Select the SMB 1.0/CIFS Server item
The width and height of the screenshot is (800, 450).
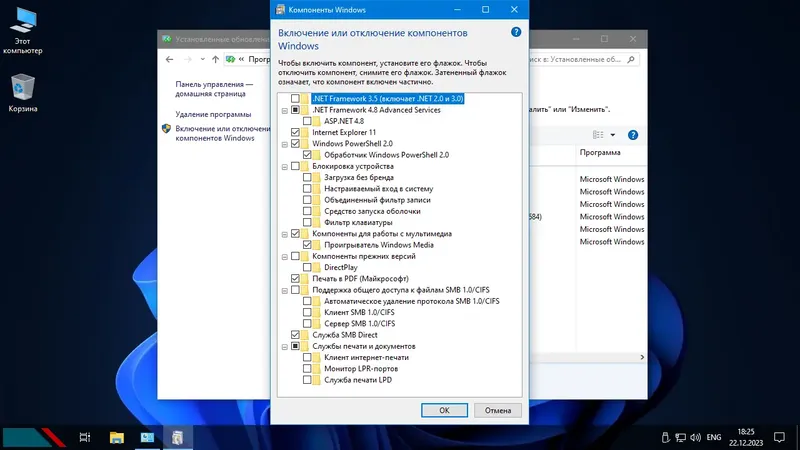point(359,323)
